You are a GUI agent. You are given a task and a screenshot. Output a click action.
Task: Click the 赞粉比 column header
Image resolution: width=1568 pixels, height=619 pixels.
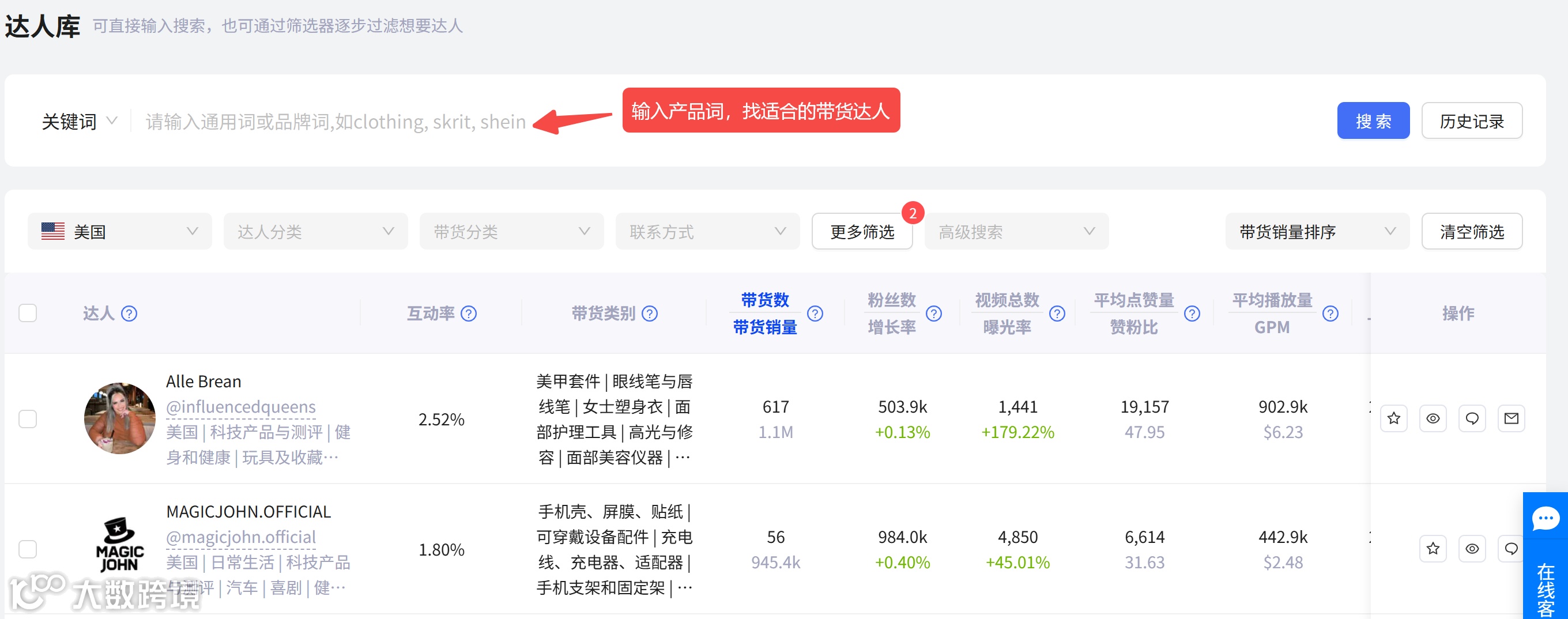[1133, 327]
